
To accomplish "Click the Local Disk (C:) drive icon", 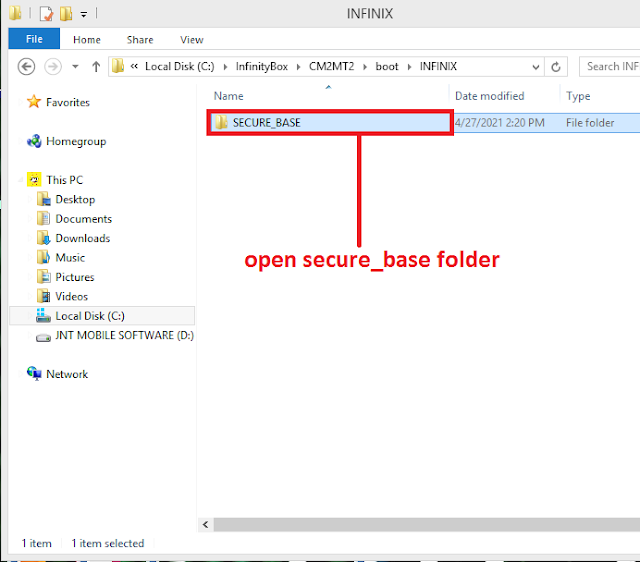I will click(43, 315).
